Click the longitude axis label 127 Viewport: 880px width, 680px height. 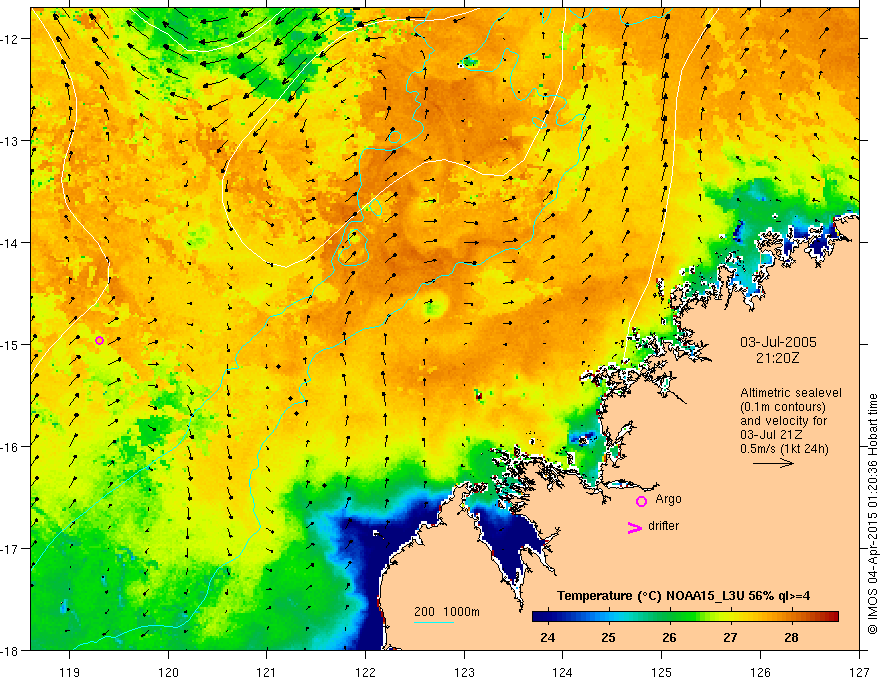click(x=859, y=672)
